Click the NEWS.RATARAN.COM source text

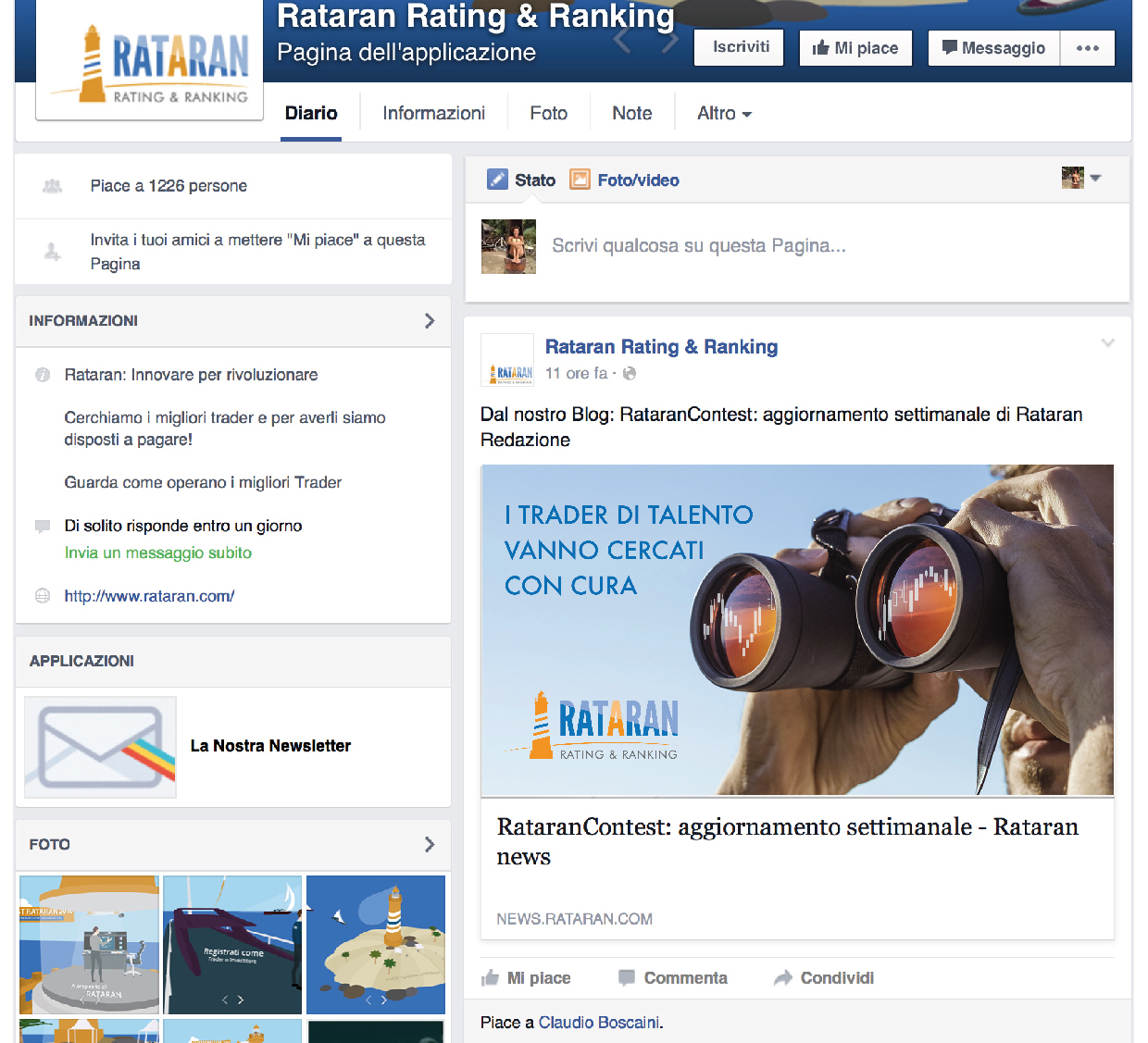coord(575,919)
